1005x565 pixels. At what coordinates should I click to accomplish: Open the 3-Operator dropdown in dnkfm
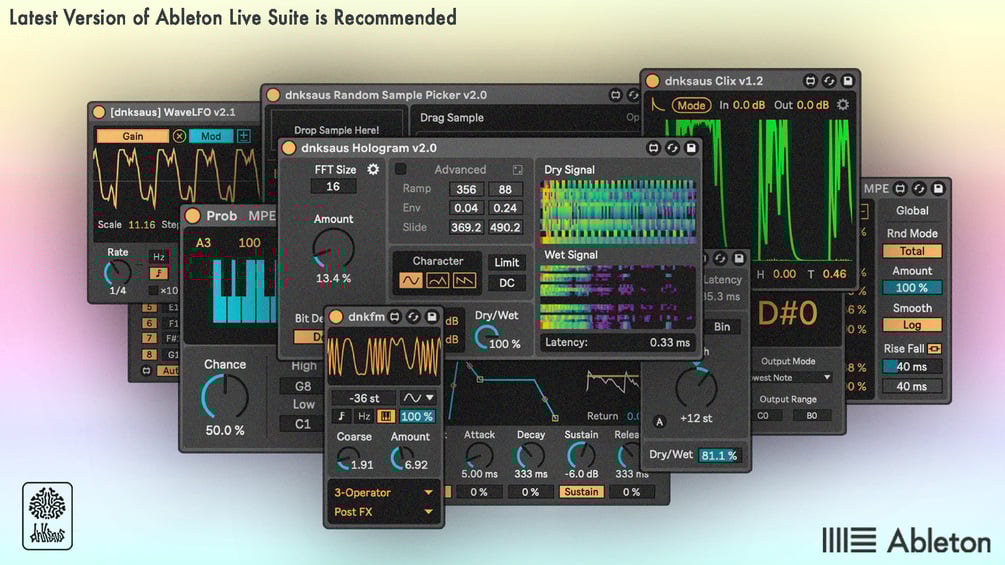tap(383, 493)
